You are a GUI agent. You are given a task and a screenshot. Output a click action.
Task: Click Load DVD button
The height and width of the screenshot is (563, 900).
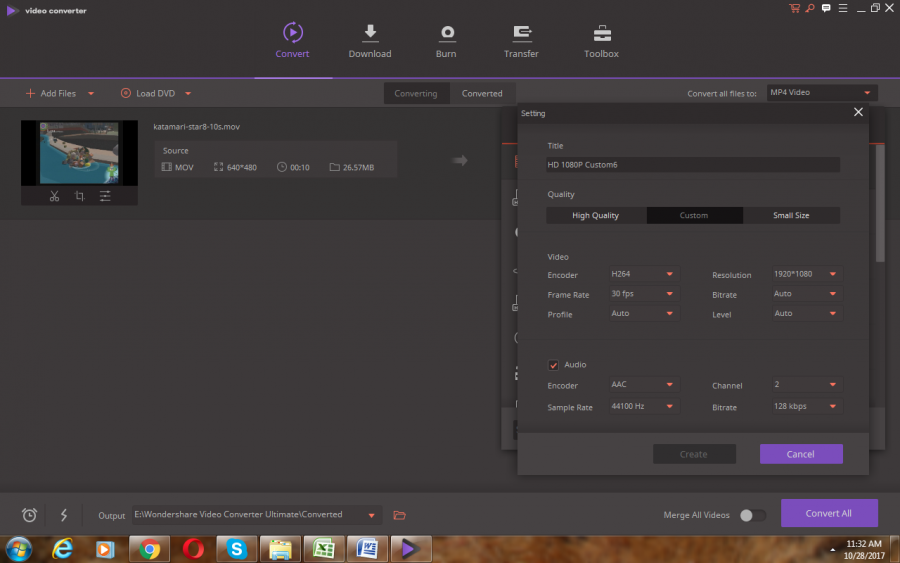(x=148, y=93)
